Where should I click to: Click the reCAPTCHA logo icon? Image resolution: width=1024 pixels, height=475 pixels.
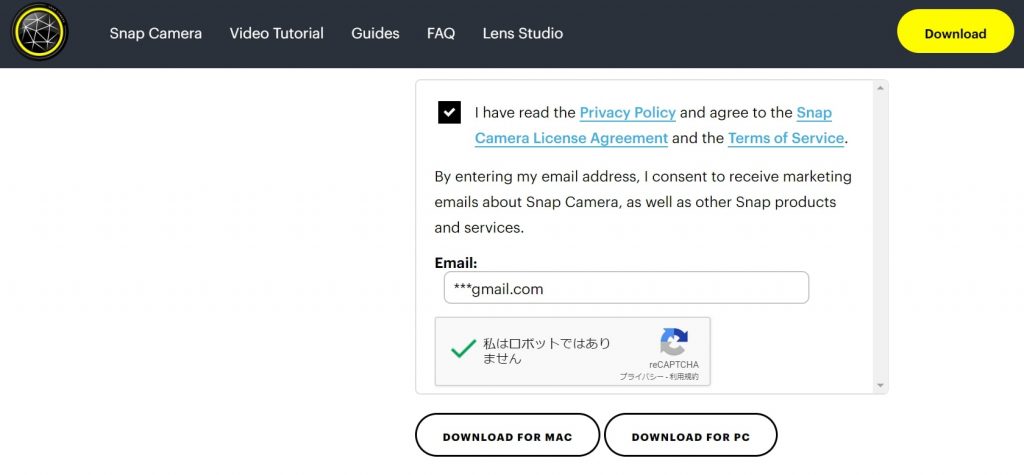point(674,342)
